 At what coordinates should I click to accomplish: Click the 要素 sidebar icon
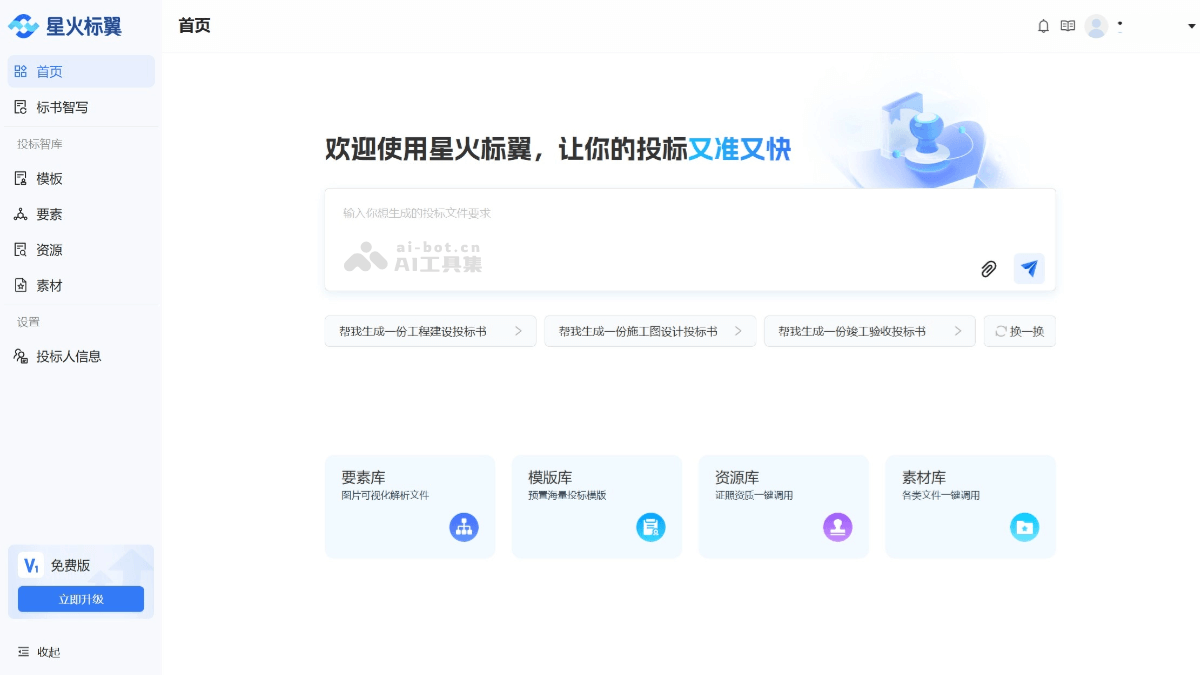pos(22,214)
